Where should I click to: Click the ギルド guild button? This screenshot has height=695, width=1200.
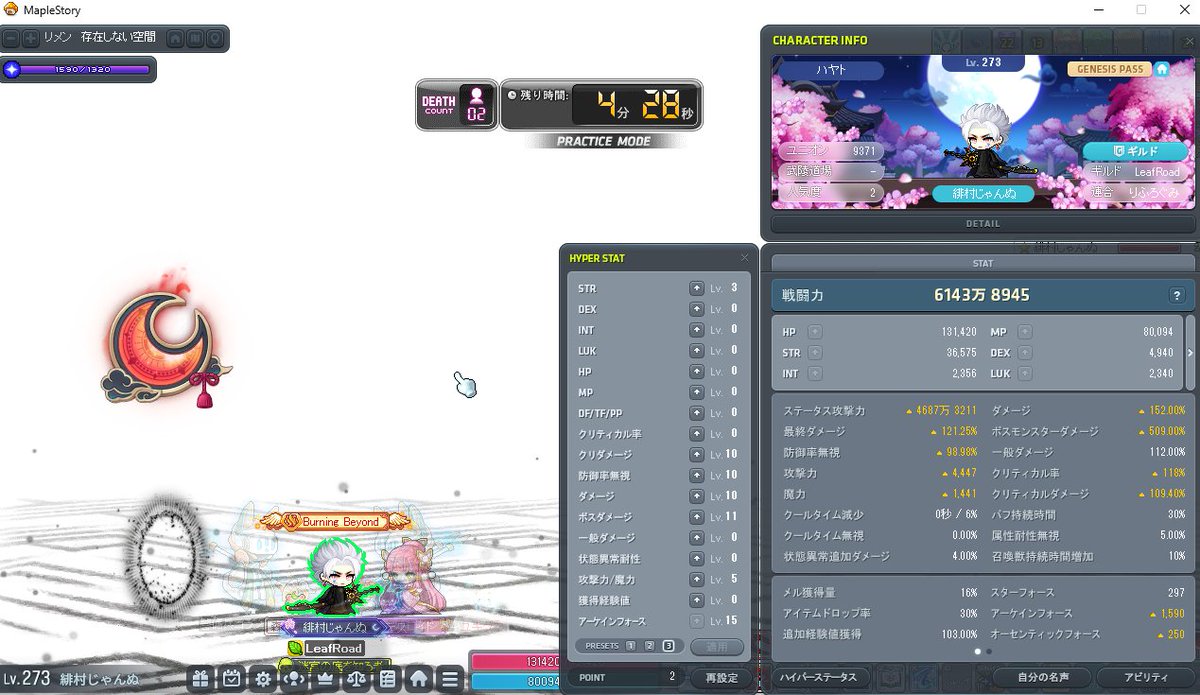(1135, 151)
